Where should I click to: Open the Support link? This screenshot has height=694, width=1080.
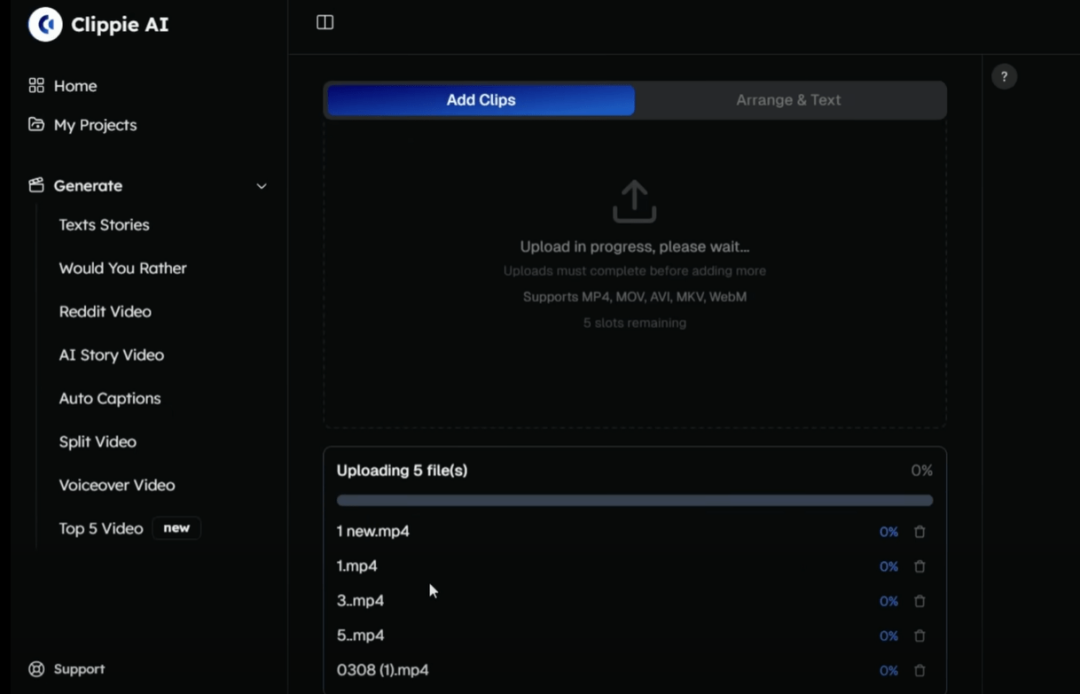pos(78,669)
